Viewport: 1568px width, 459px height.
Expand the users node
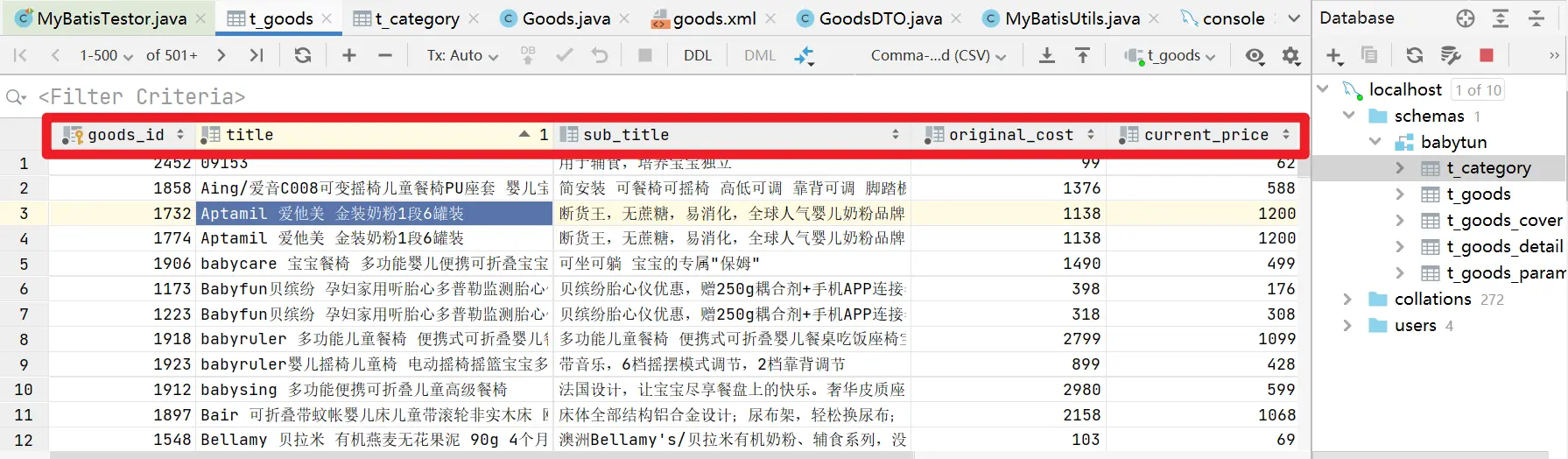[x=1347, y=326]
